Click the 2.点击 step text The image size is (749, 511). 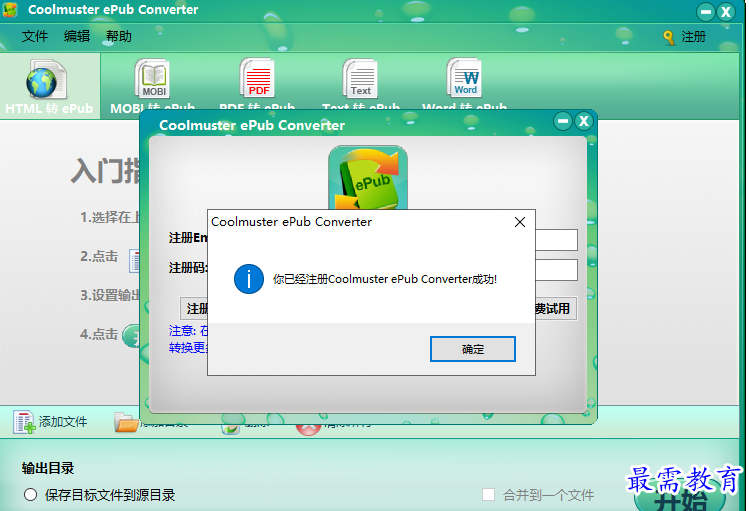[x=99, y=256]
